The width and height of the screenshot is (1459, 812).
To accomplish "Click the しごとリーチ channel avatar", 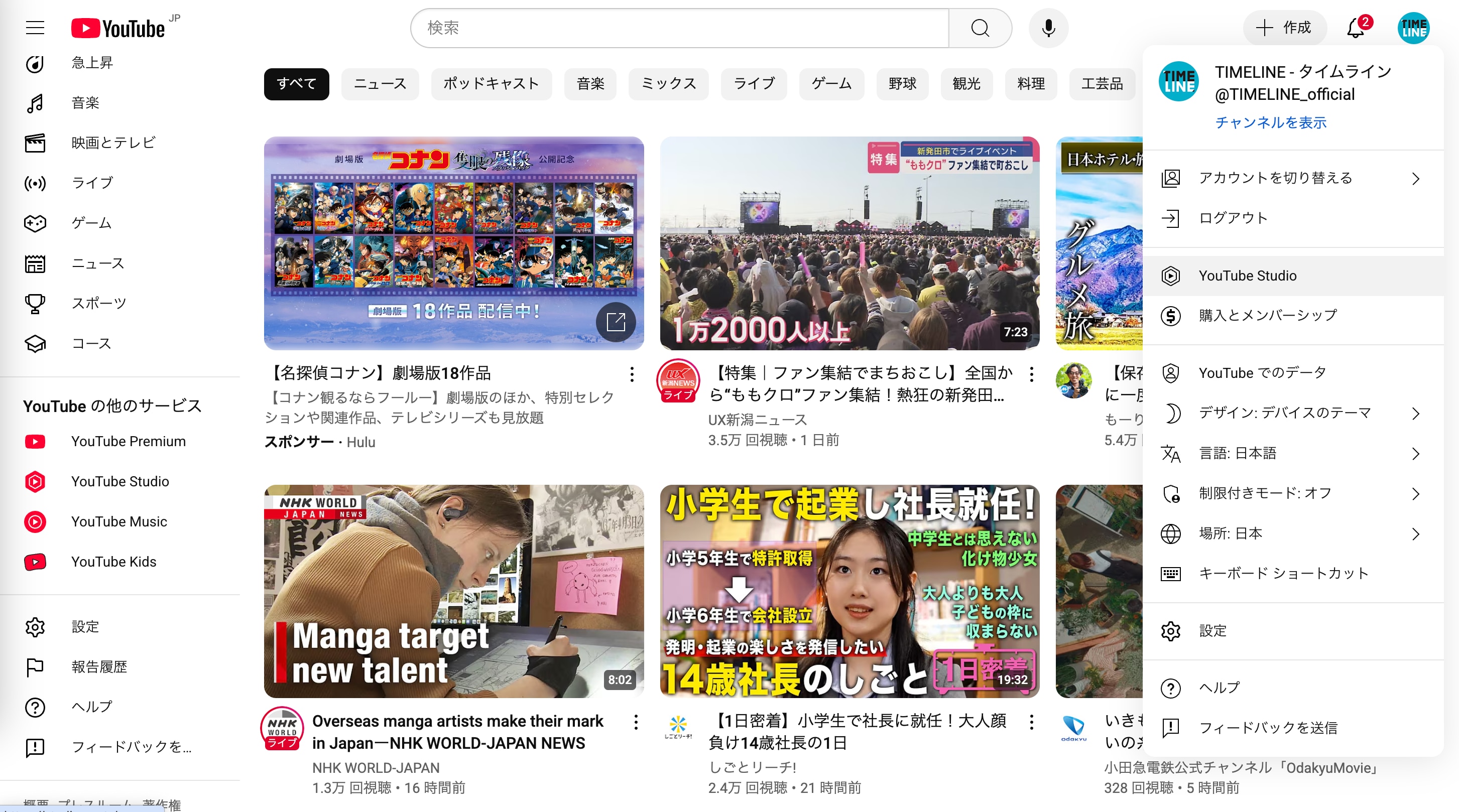I will (678, 728).
